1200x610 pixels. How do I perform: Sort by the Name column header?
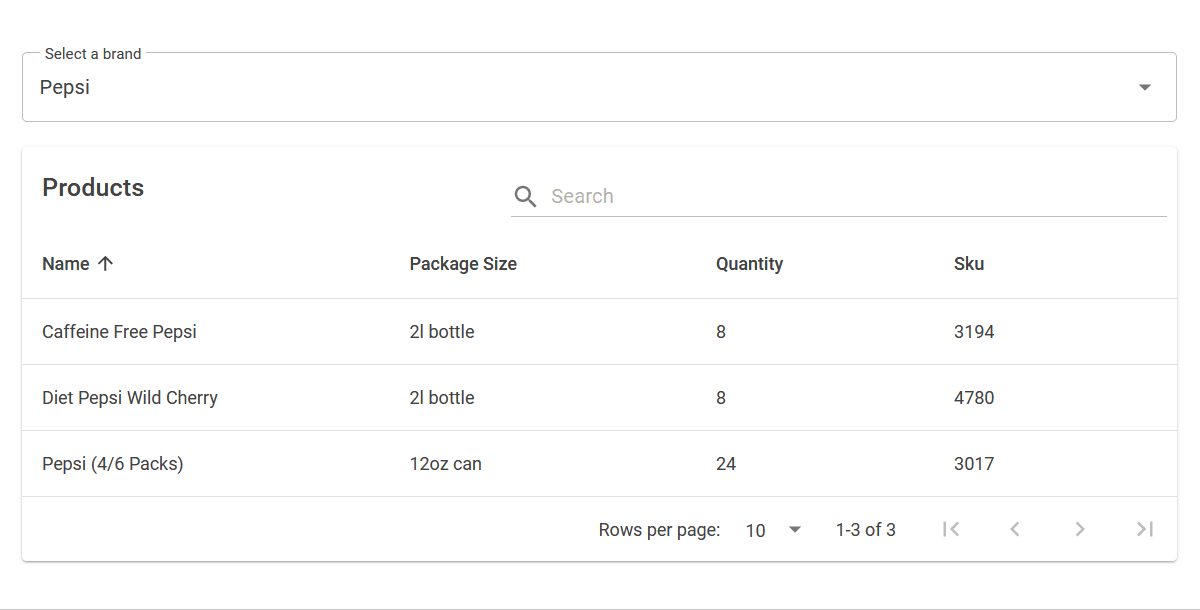(66, 264)
